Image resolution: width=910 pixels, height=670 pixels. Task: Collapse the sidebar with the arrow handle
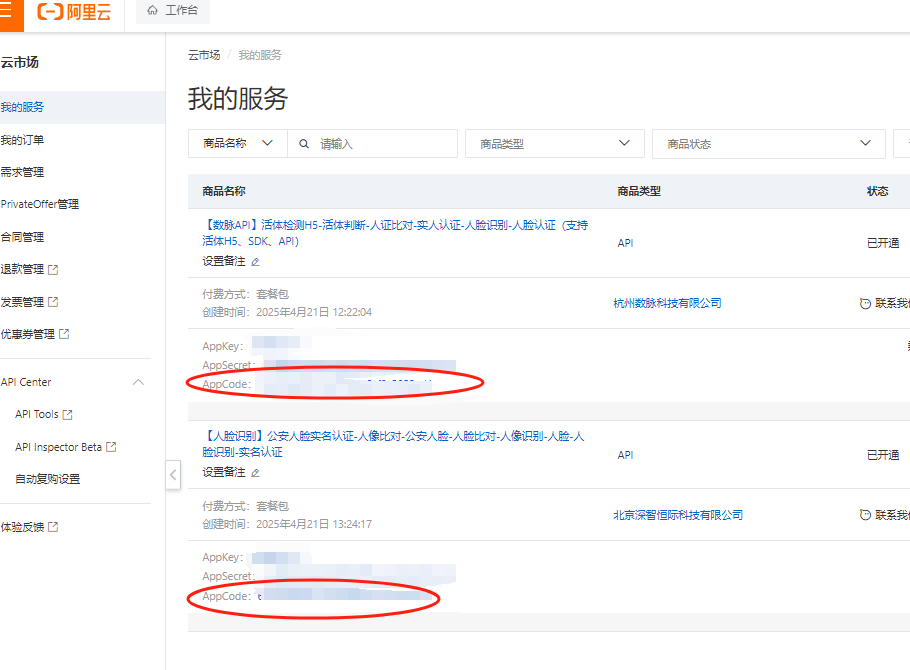click(173, 475)
